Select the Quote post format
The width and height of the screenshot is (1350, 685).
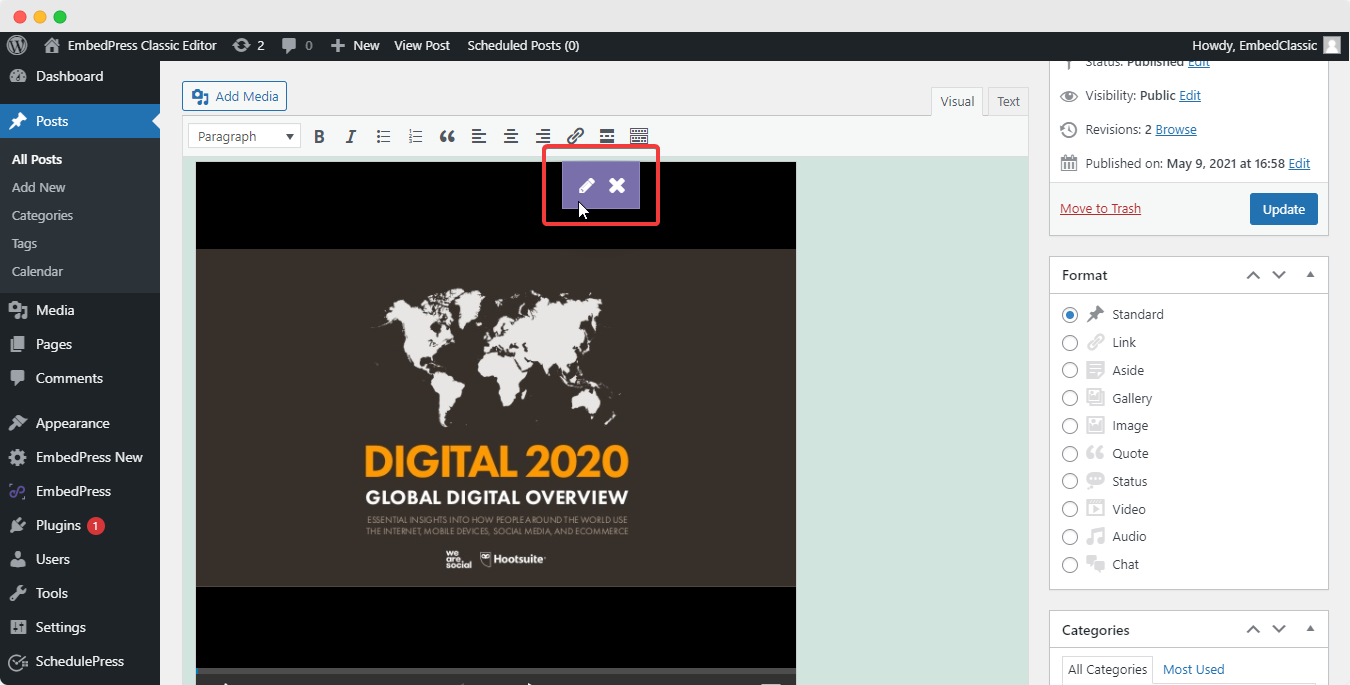coord(1070,453)
